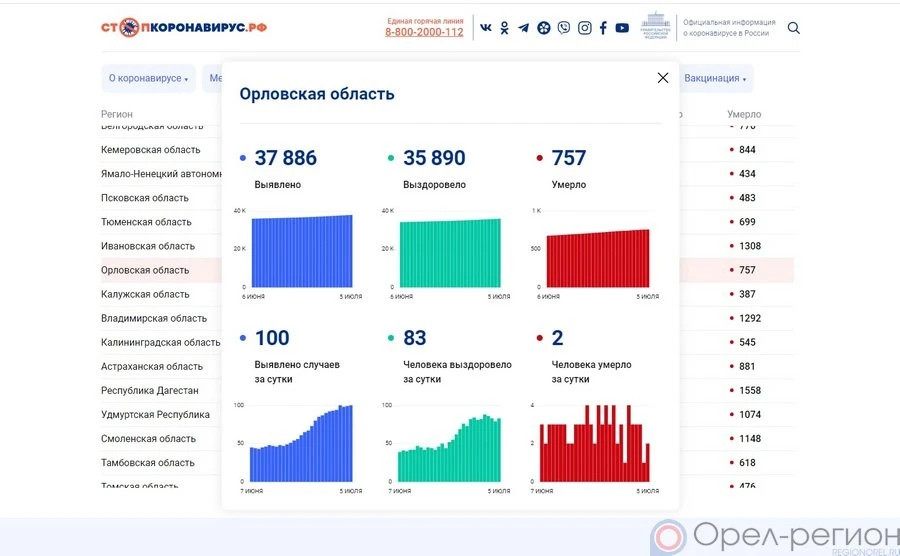Click the 'Регион' column header

tap(117, 115)
